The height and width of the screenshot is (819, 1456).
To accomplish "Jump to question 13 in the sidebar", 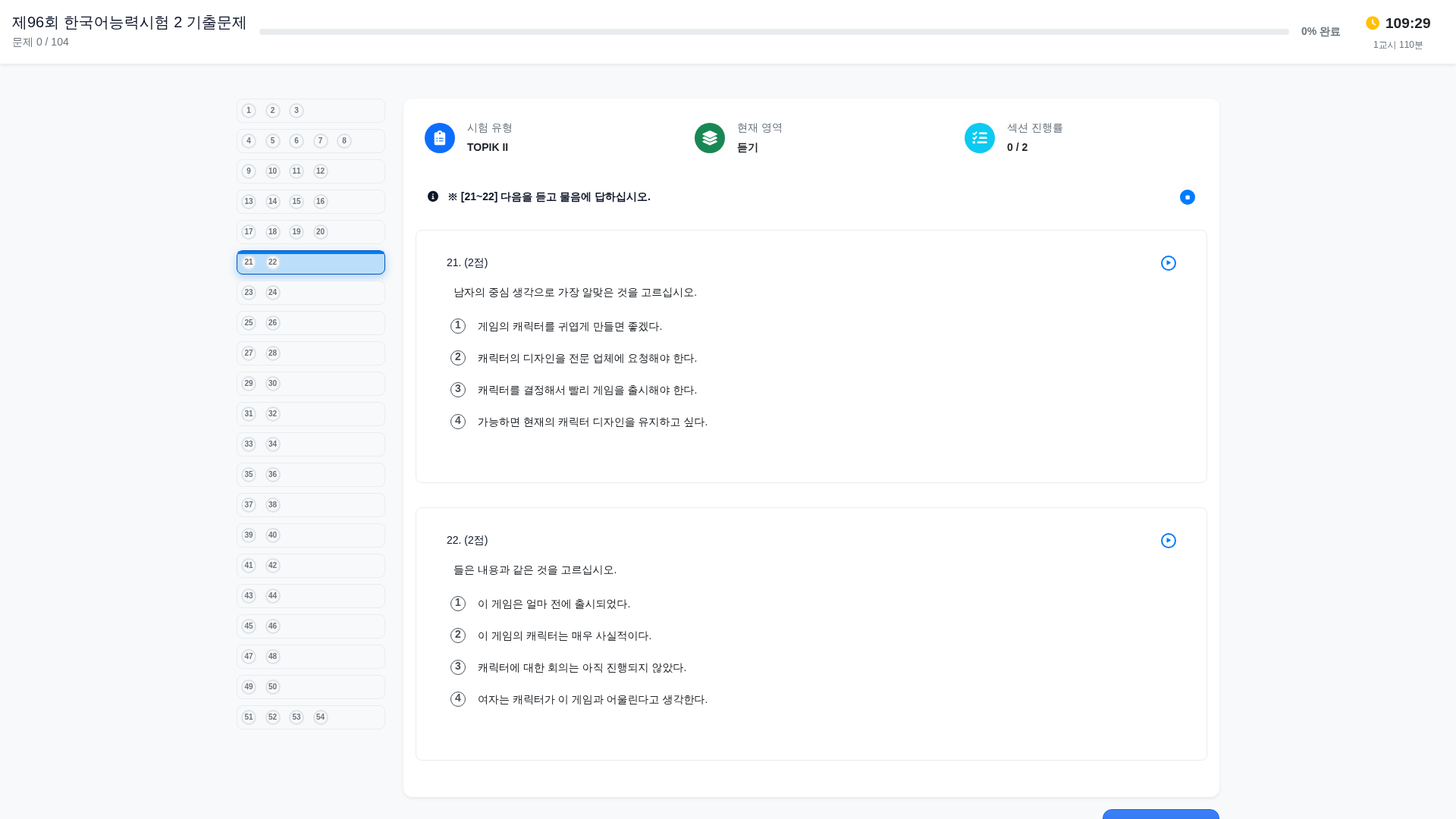I will [x=248, y=202].
